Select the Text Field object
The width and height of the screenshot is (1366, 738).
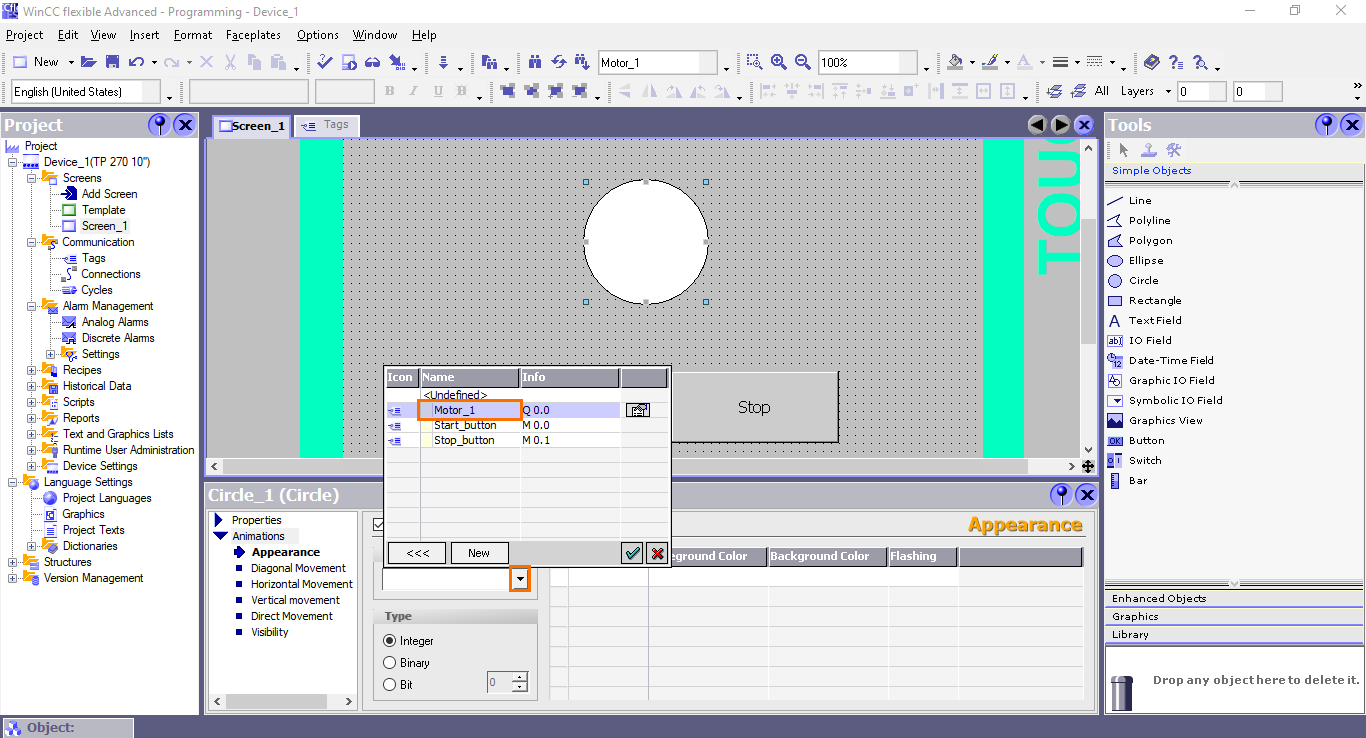coord(1155,320)
